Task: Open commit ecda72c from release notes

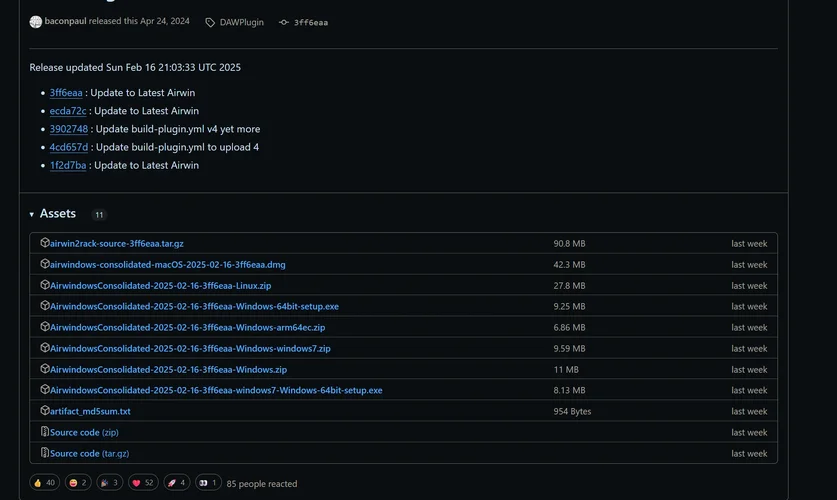Action: [68, 111]
